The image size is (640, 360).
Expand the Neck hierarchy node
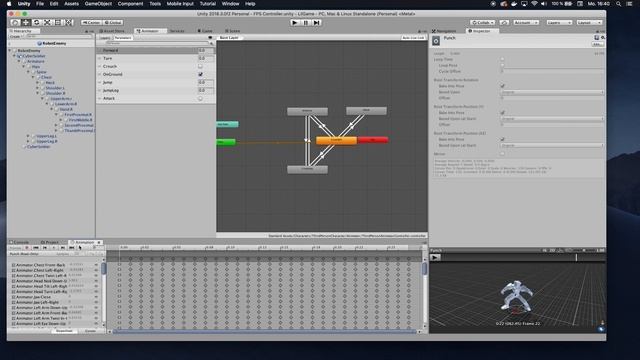[x=38, y=82]
